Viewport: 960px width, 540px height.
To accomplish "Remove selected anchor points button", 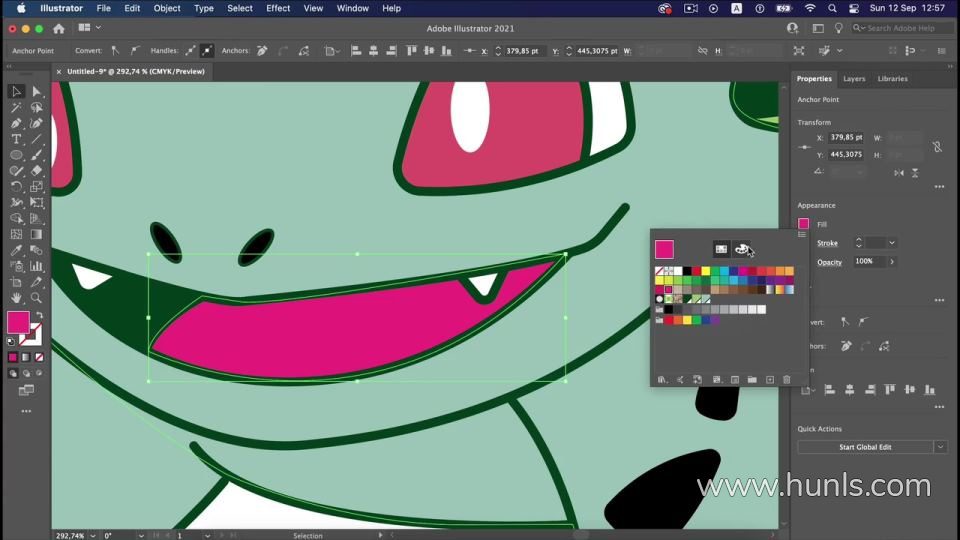I will 262,51.
